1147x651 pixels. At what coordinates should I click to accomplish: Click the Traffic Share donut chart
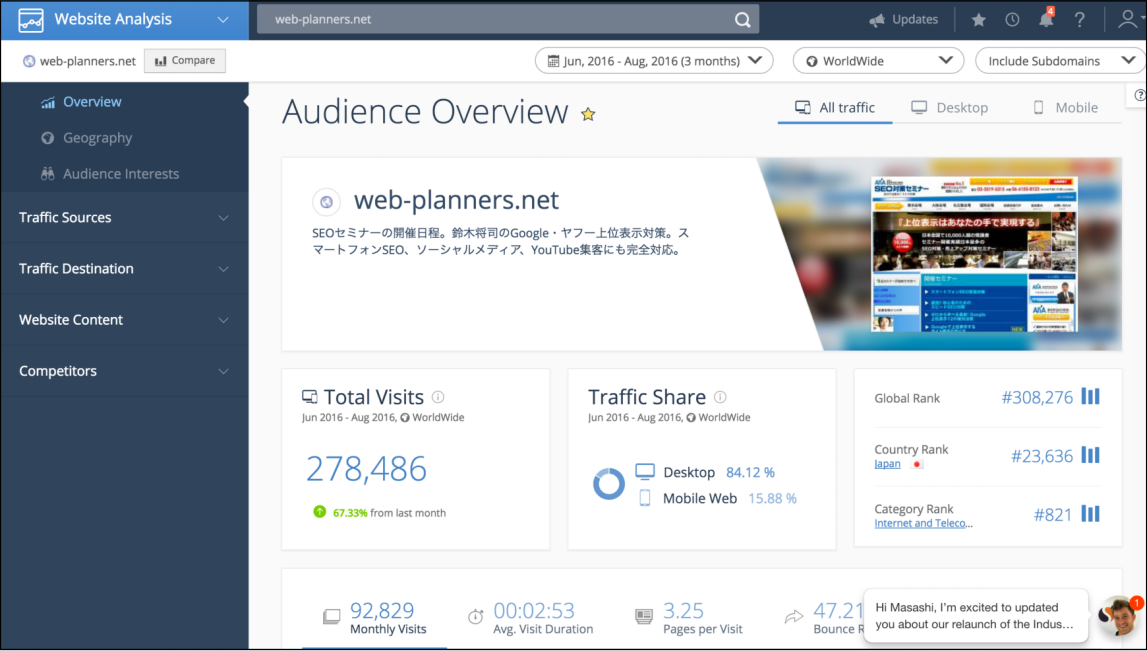coord(609,484)
